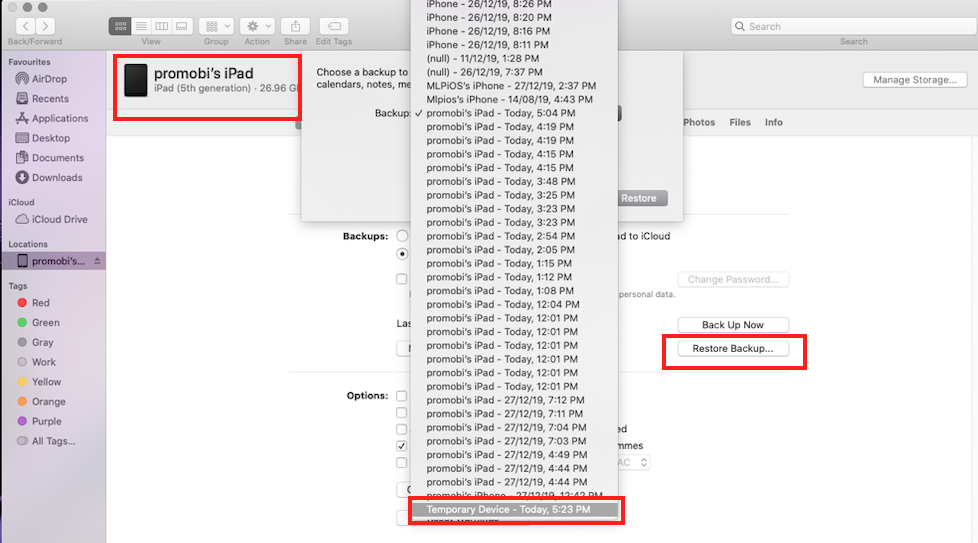Select the Orange tag

tap(49, 402)
